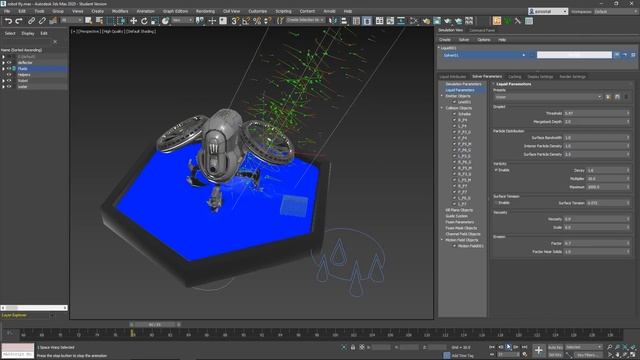Open the Create Selection Set dropdown
The width and height of the screenshot is (640, 360).
point(305,20)
